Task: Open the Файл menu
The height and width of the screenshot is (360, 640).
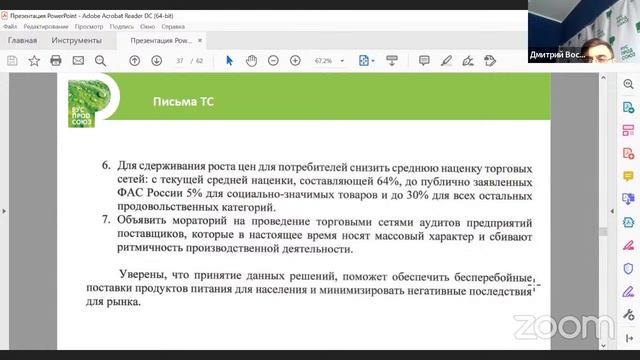Action: pos(10,27)
